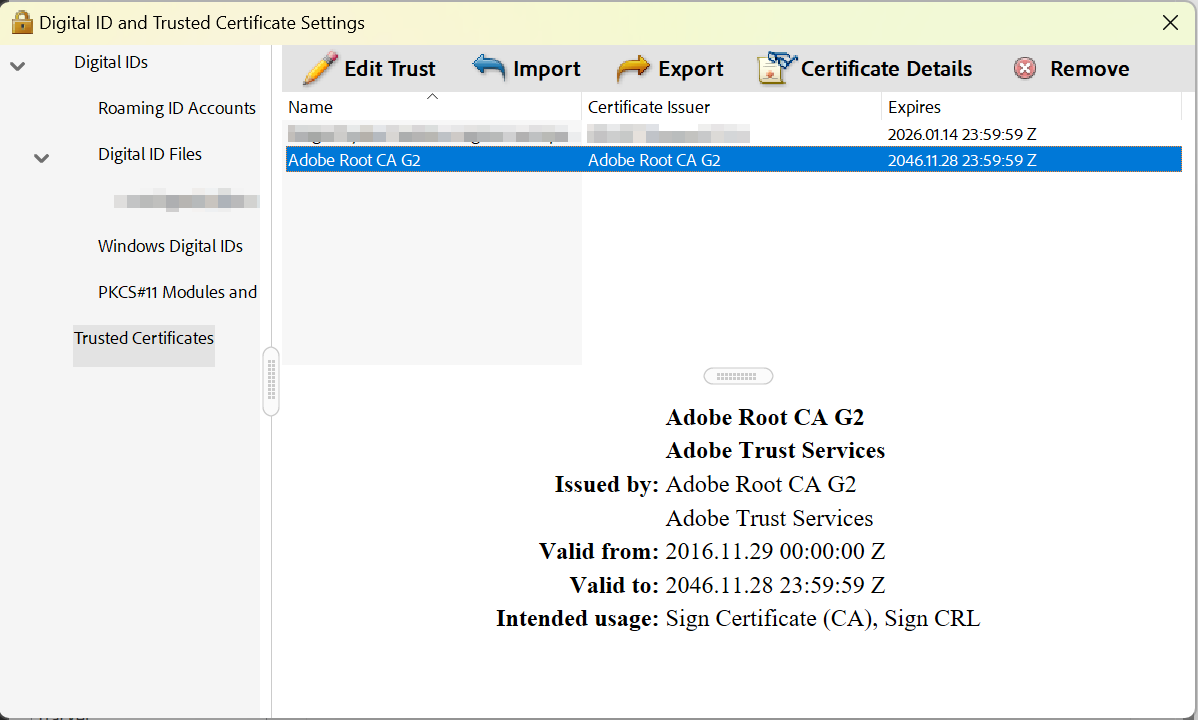Click the Certificate Details button label
Image resolution: width=1198 pixels, height=720 pixels.
click(886, 68)
